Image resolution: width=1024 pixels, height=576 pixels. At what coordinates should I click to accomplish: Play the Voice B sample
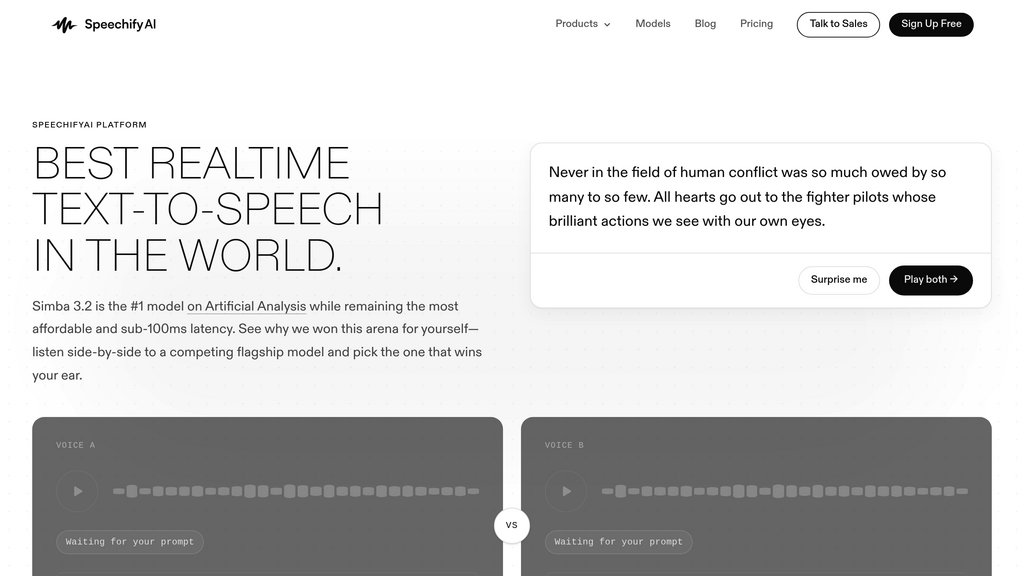pos(566,491)
